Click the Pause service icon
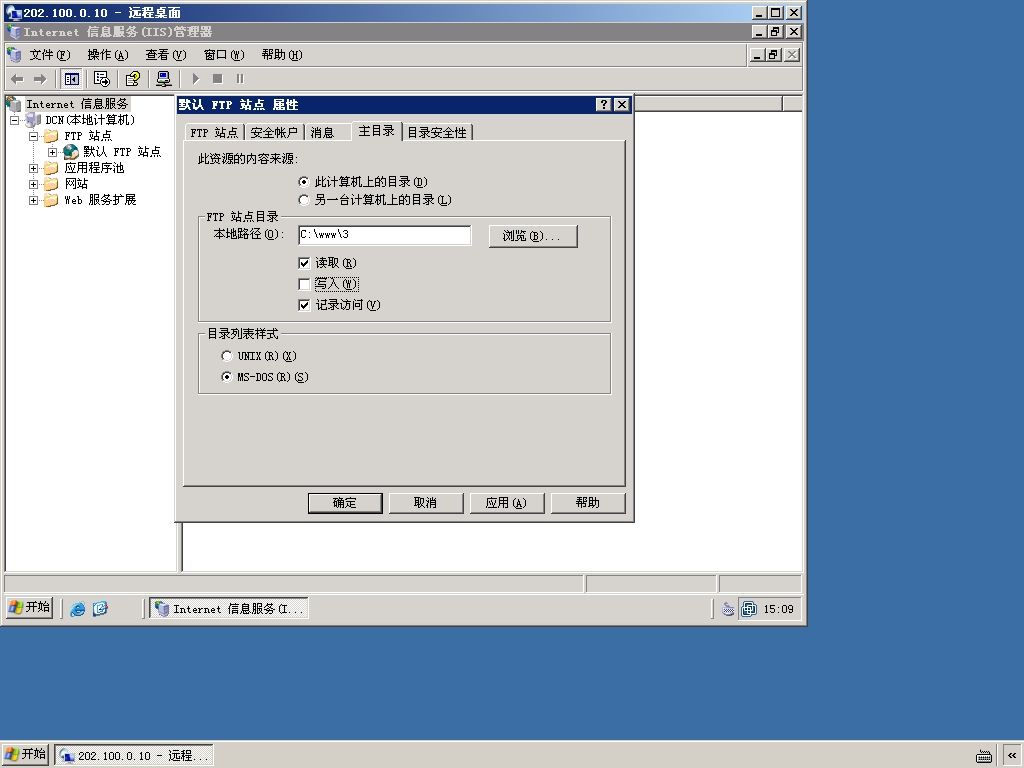 tap(240, 79)
